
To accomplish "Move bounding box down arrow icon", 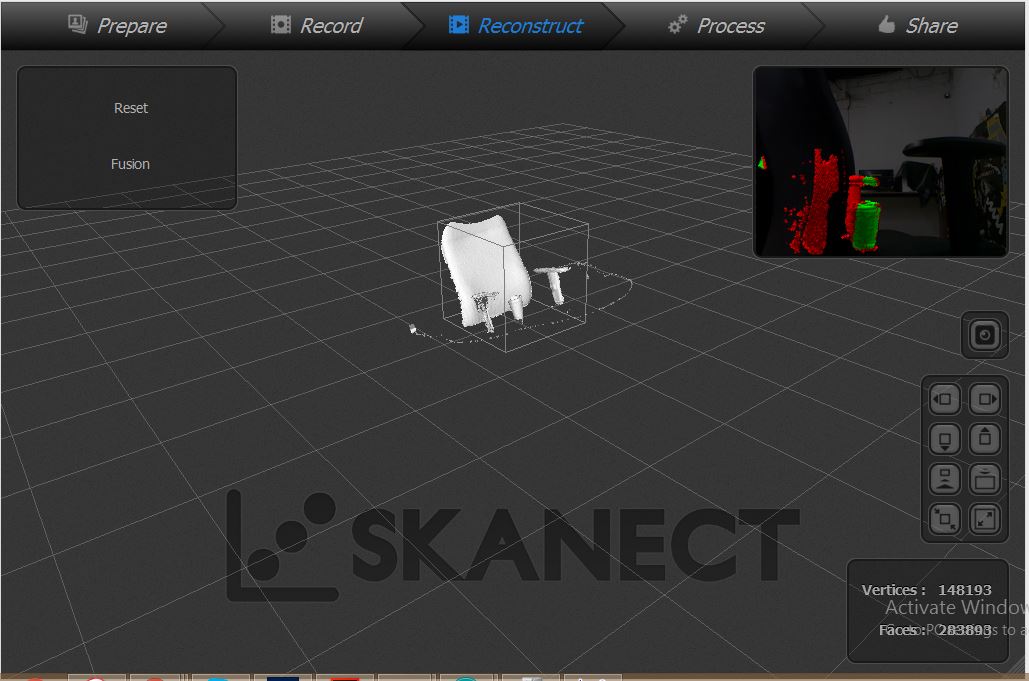I will pos(945,439).
